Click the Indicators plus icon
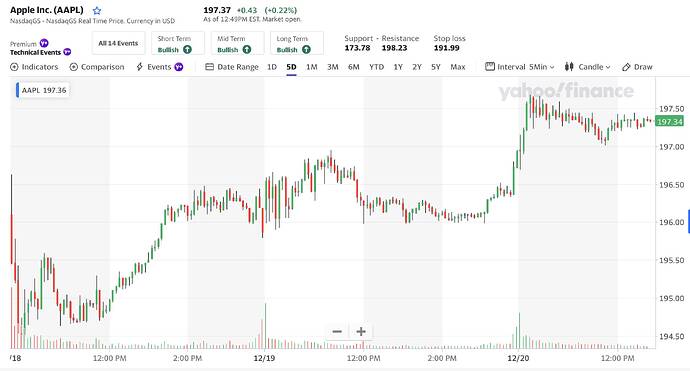The image size is (690, 371). pos(14,67)
